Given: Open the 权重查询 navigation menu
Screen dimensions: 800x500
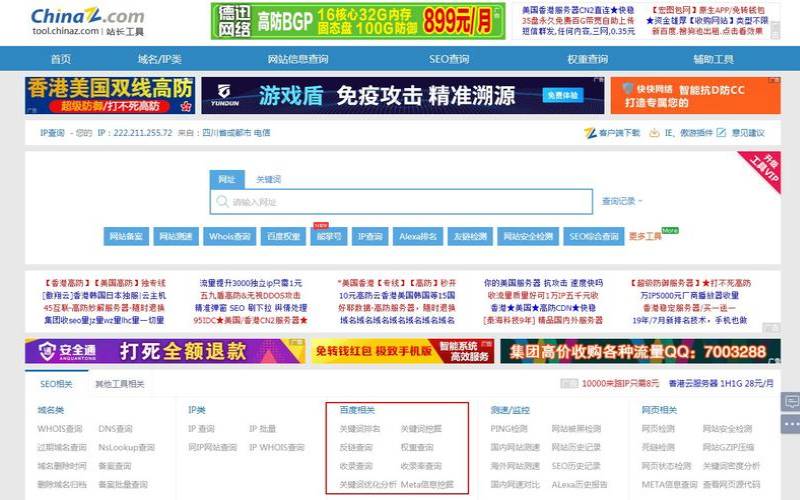Looking at the screenshot, I should pyautogui.click(x=588, y=59).
